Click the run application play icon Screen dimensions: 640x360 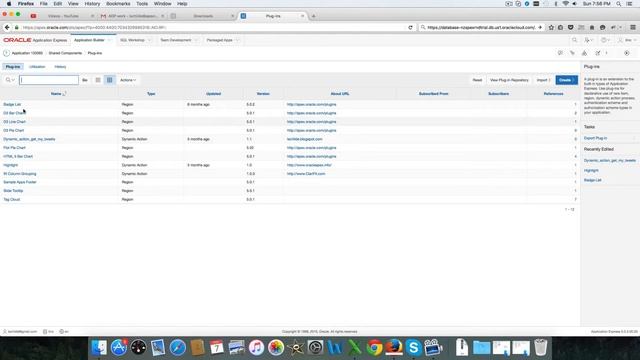coord(627,53)
